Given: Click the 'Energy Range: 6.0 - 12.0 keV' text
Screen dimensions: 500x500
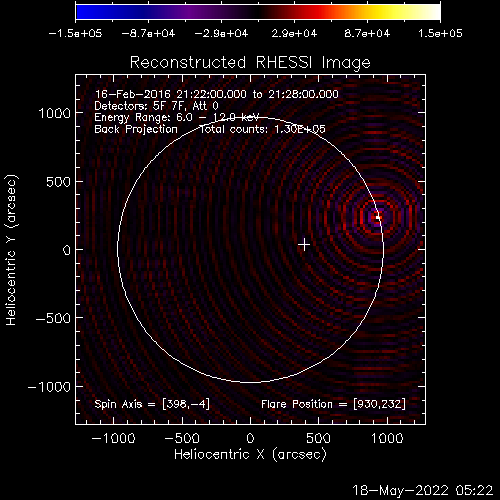Looking at the screenshot, I should pyautogui.click(x=177, y=117).
